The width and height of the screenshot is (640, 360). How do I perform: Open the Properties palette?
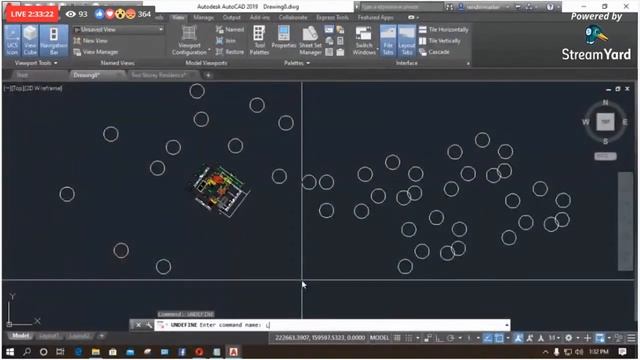[x=284, y=38]
